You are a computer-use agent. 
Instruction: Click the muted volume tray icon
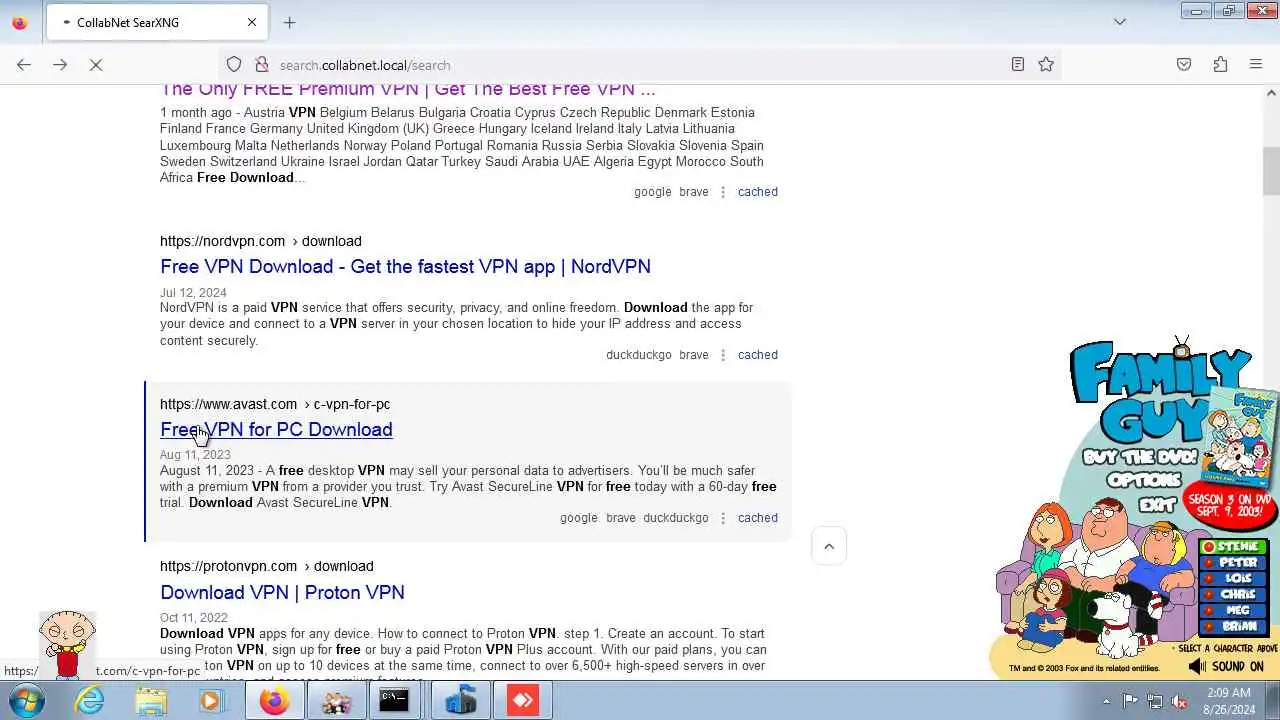(1180, 701)
